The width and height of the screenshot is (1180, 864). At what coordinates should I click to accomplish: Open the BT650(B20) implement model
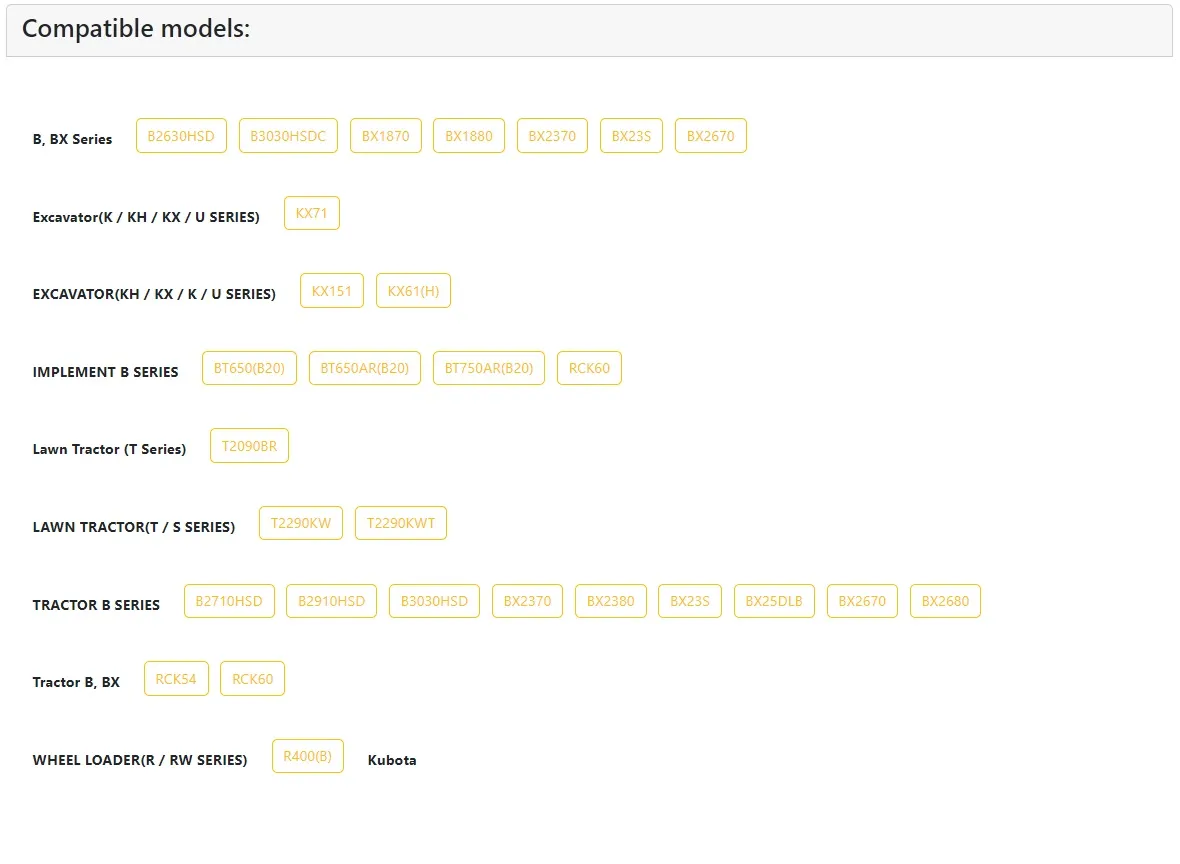pyautogui.click(x=249, y=368)
